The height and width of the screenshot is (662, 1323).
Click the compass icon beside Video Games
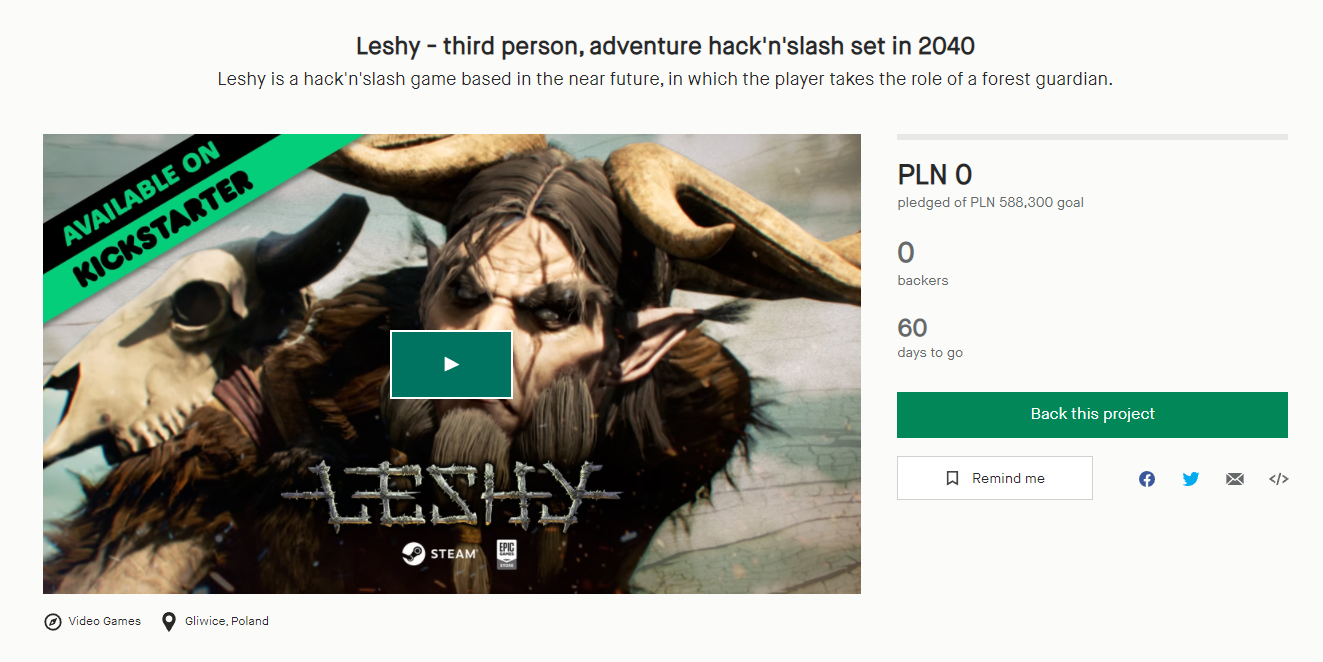53,622
